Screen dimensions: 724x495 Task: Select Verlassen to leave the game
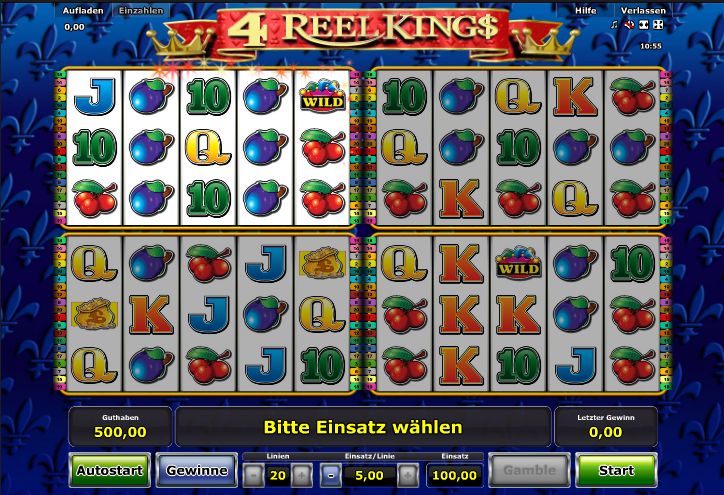[x=643, y=10]
